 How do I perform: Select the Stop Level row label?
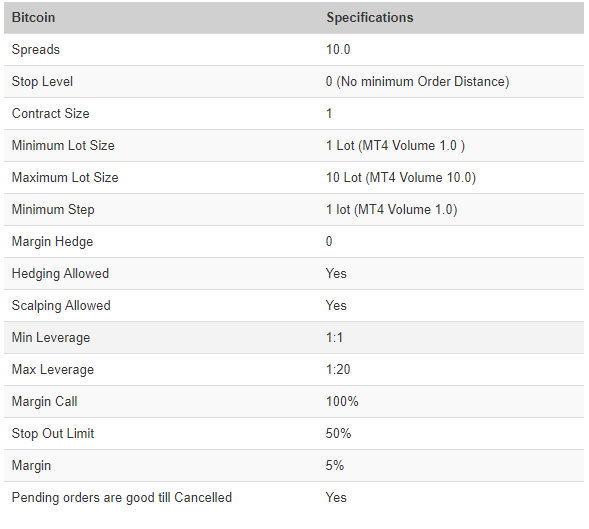(42, 82)
